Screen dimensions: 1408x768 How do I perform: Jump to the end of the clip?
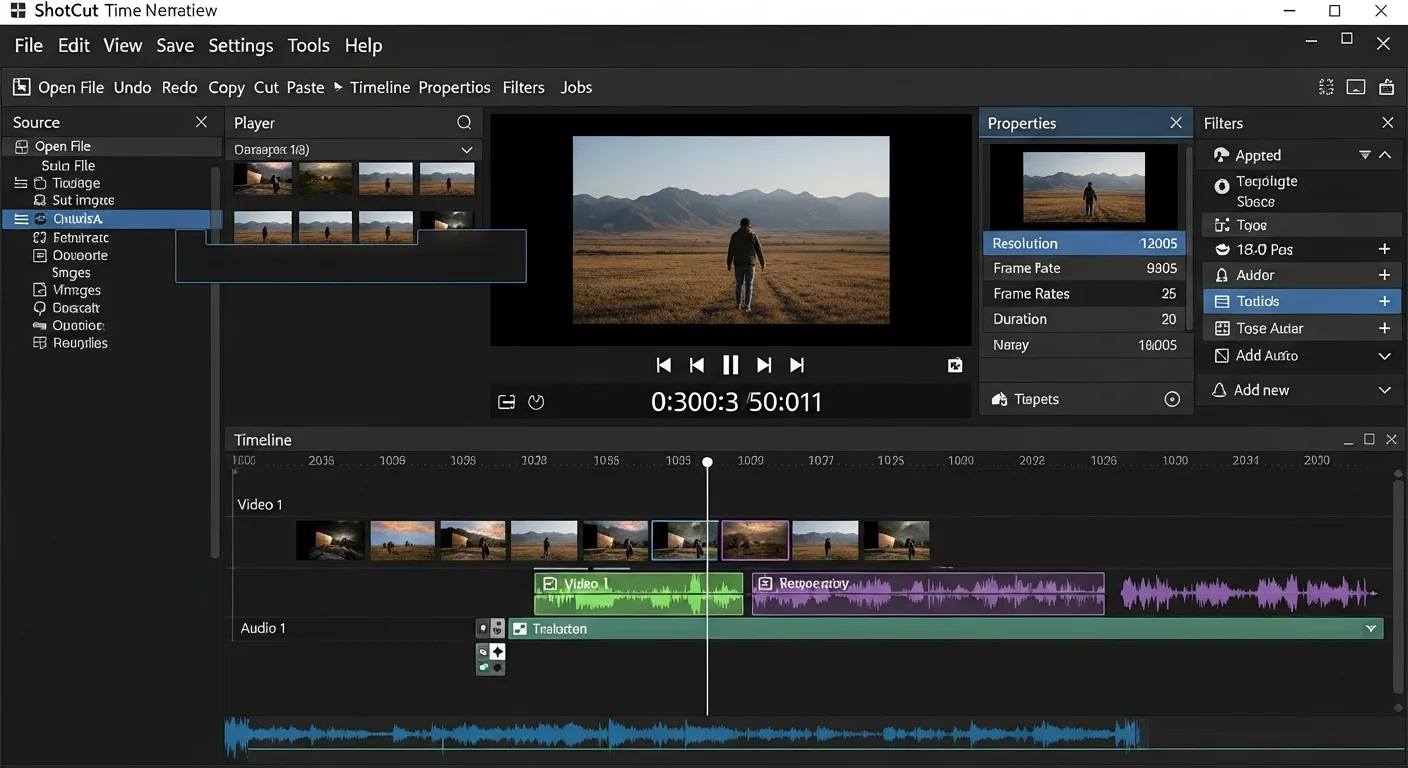tap(797, 365)
